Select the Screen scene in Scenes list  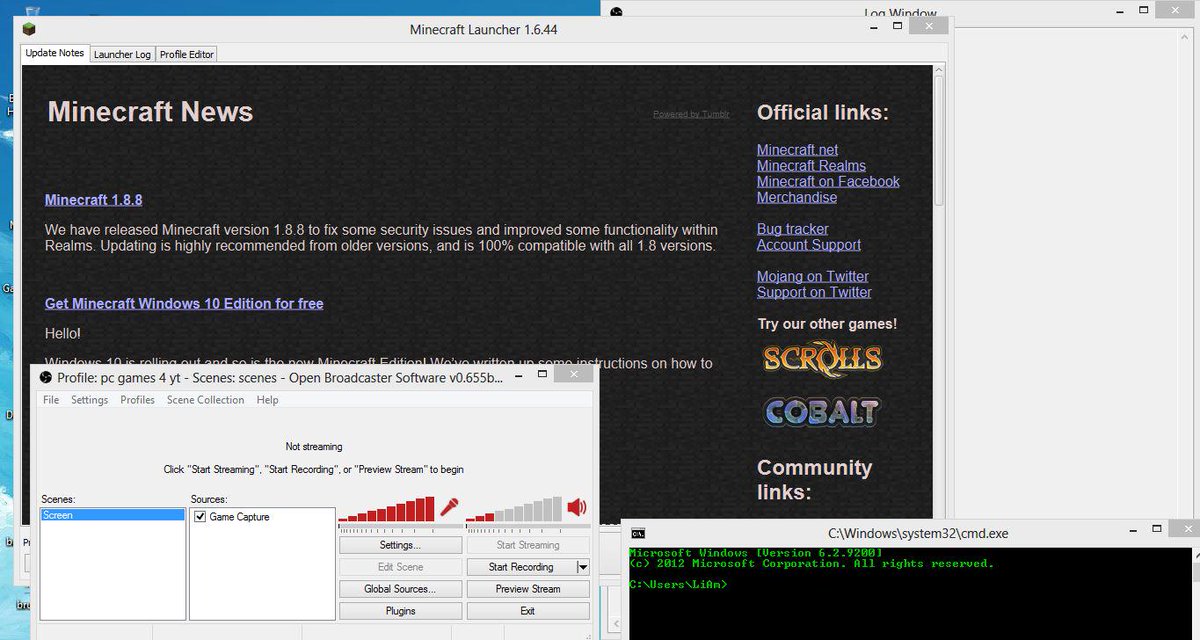click(x=113, y=516)
